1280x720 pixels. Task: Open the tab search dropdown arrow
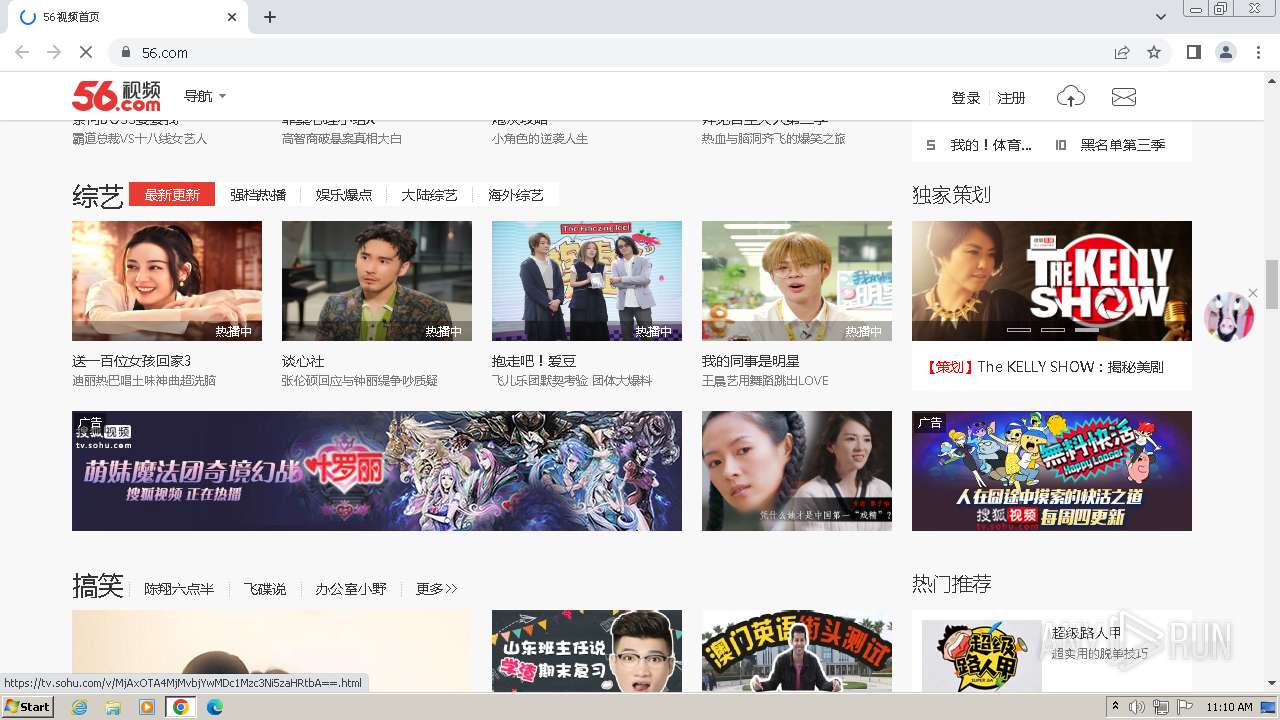(1161, 17)
